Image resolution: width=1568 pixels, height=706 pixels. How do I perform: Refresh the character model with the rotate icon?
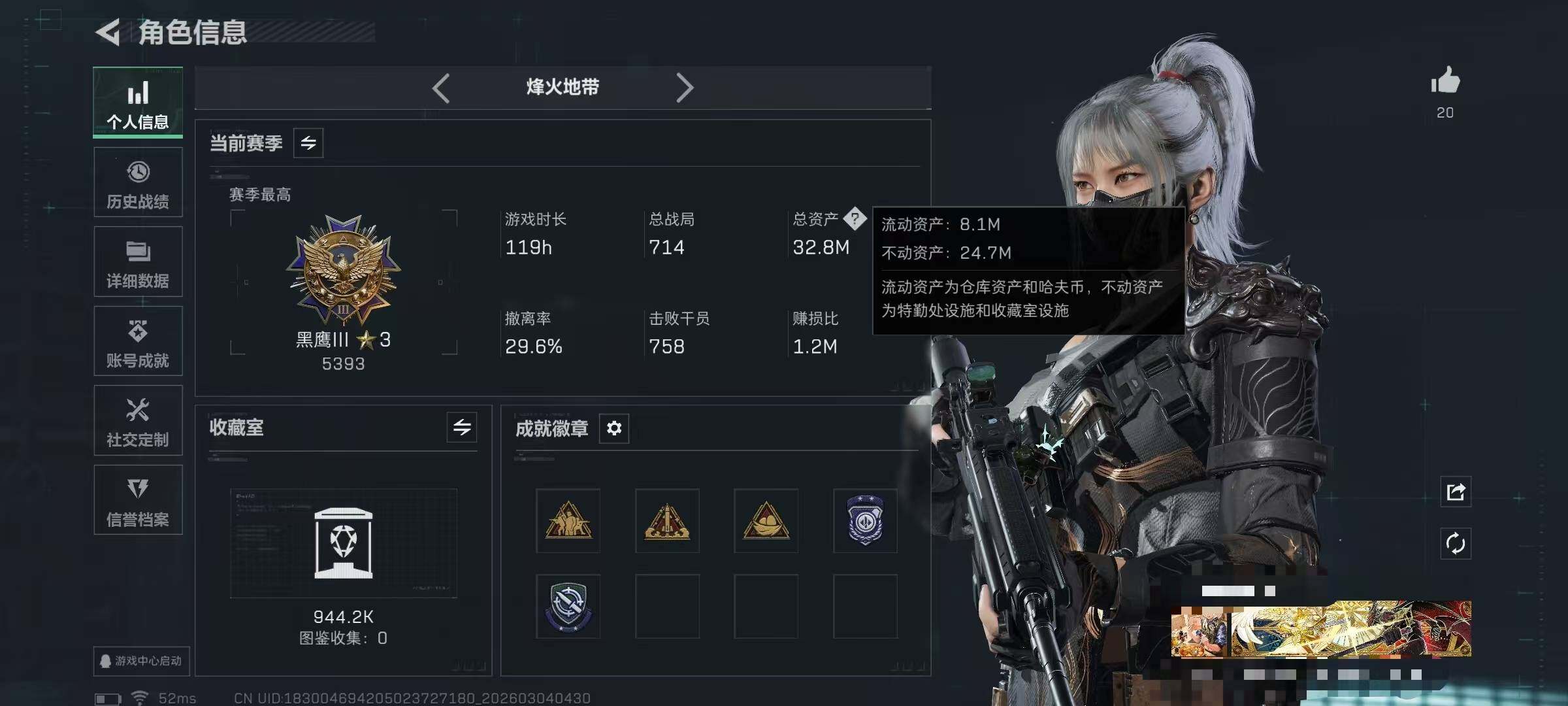click(1456, 543)
